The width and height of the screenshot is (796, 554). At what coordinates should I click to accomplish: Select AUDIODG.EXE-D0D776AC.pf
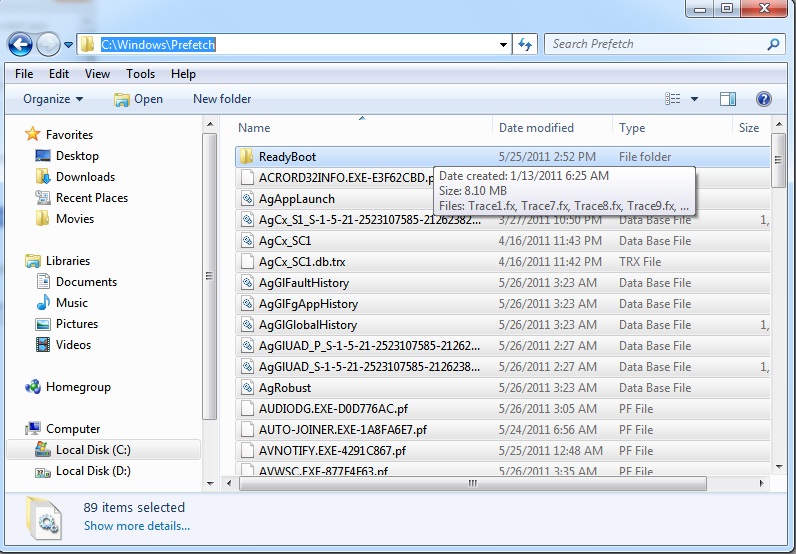click(503, 409)
